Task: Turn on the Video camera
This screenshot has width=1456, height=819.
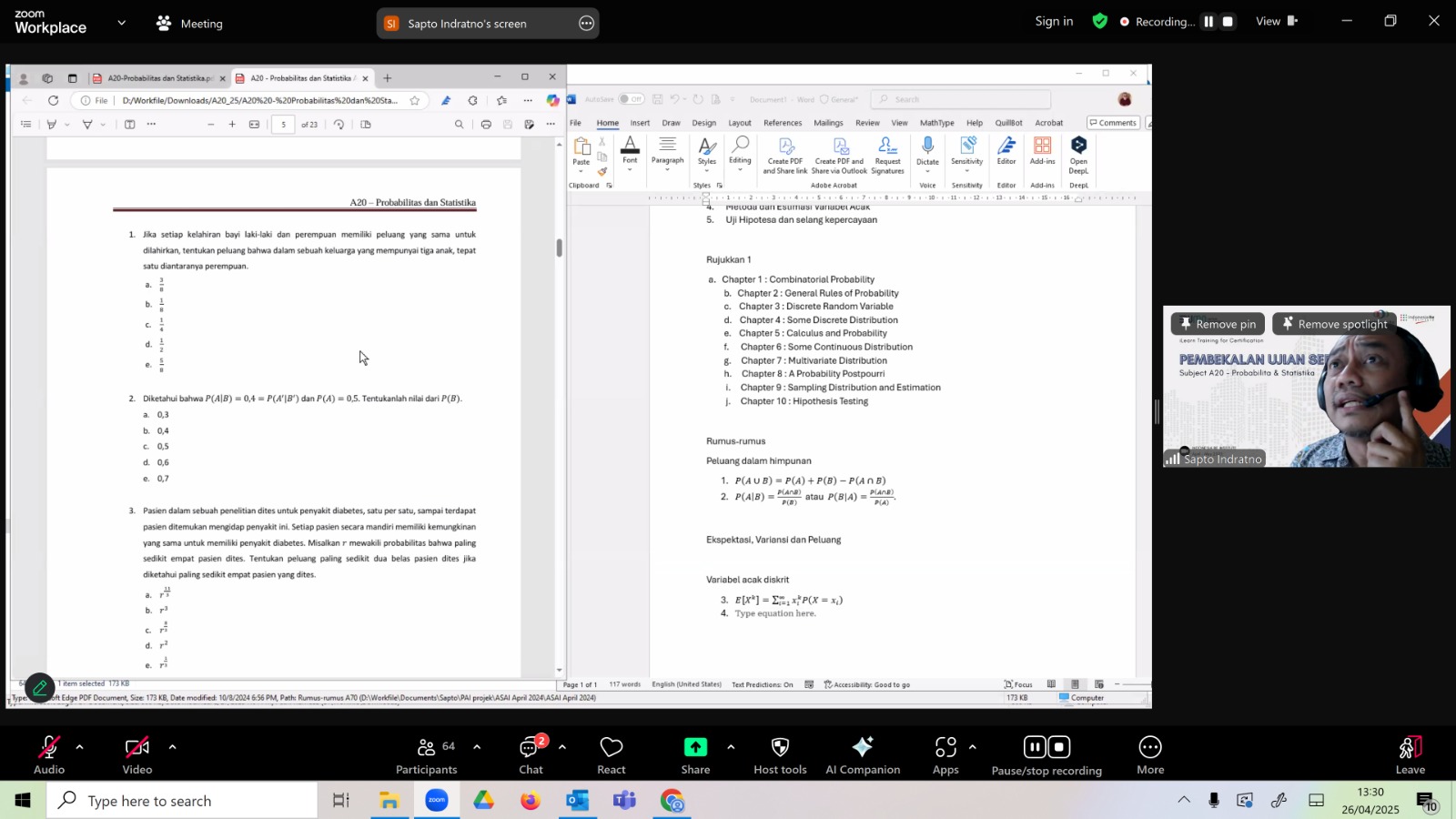Action: tap(137, 754)
